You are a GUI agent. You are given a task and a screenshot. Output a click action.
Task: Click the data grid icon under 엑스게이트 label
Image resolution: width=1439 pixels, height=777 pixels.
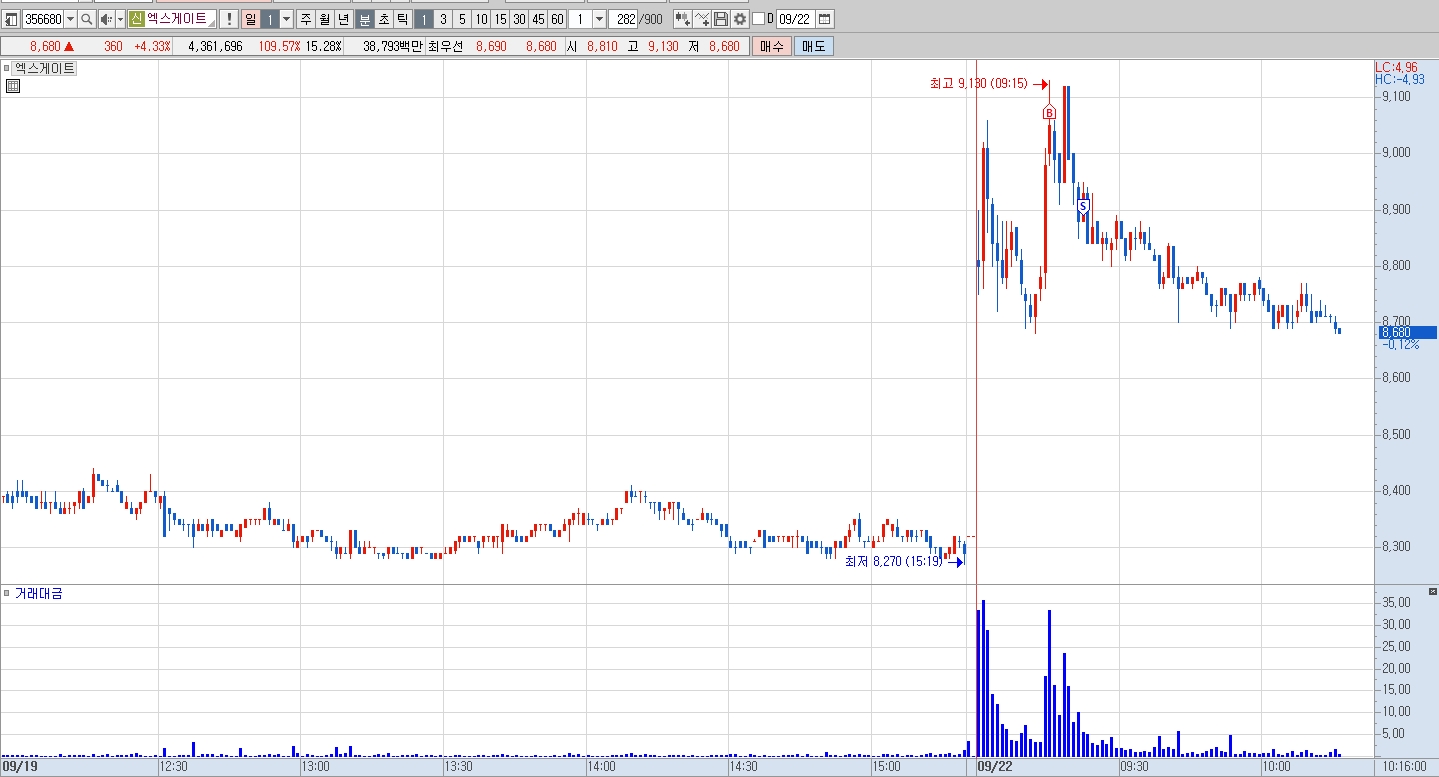click(x=12, y=86)
